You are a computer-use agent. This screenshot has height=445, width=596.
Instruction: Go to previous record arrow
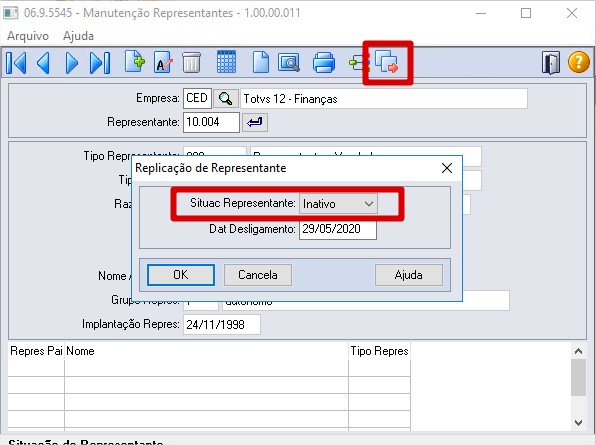tap(43, 63)
